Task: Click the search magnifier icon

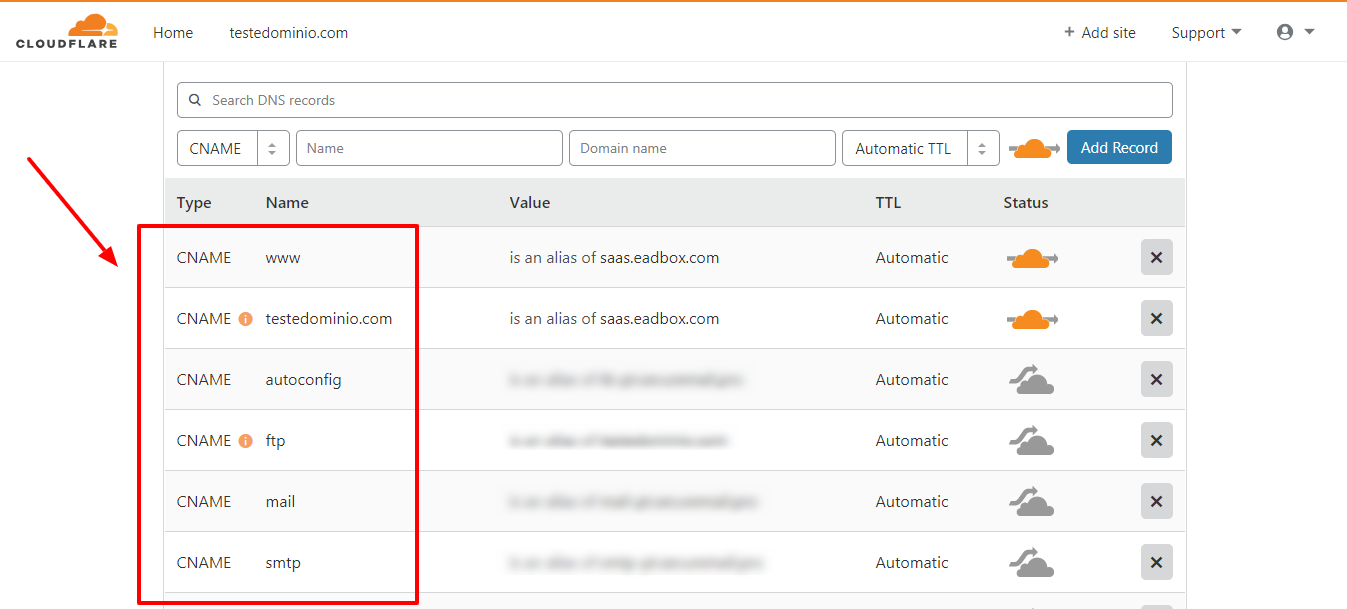Action: (x=195, y=100)
